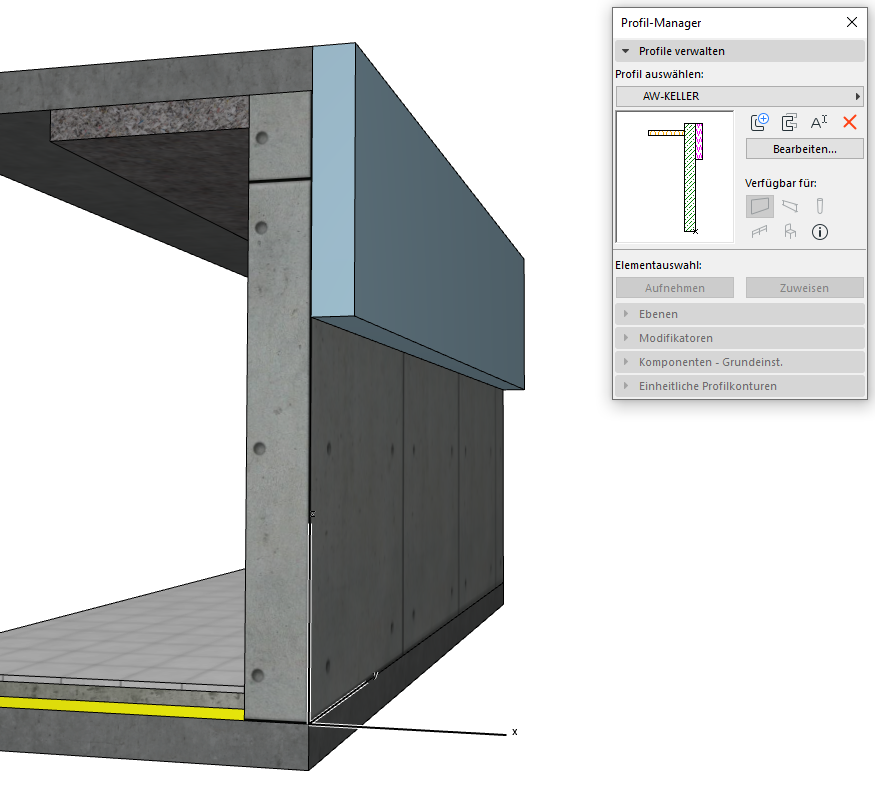Open the profile info icon

819,232
